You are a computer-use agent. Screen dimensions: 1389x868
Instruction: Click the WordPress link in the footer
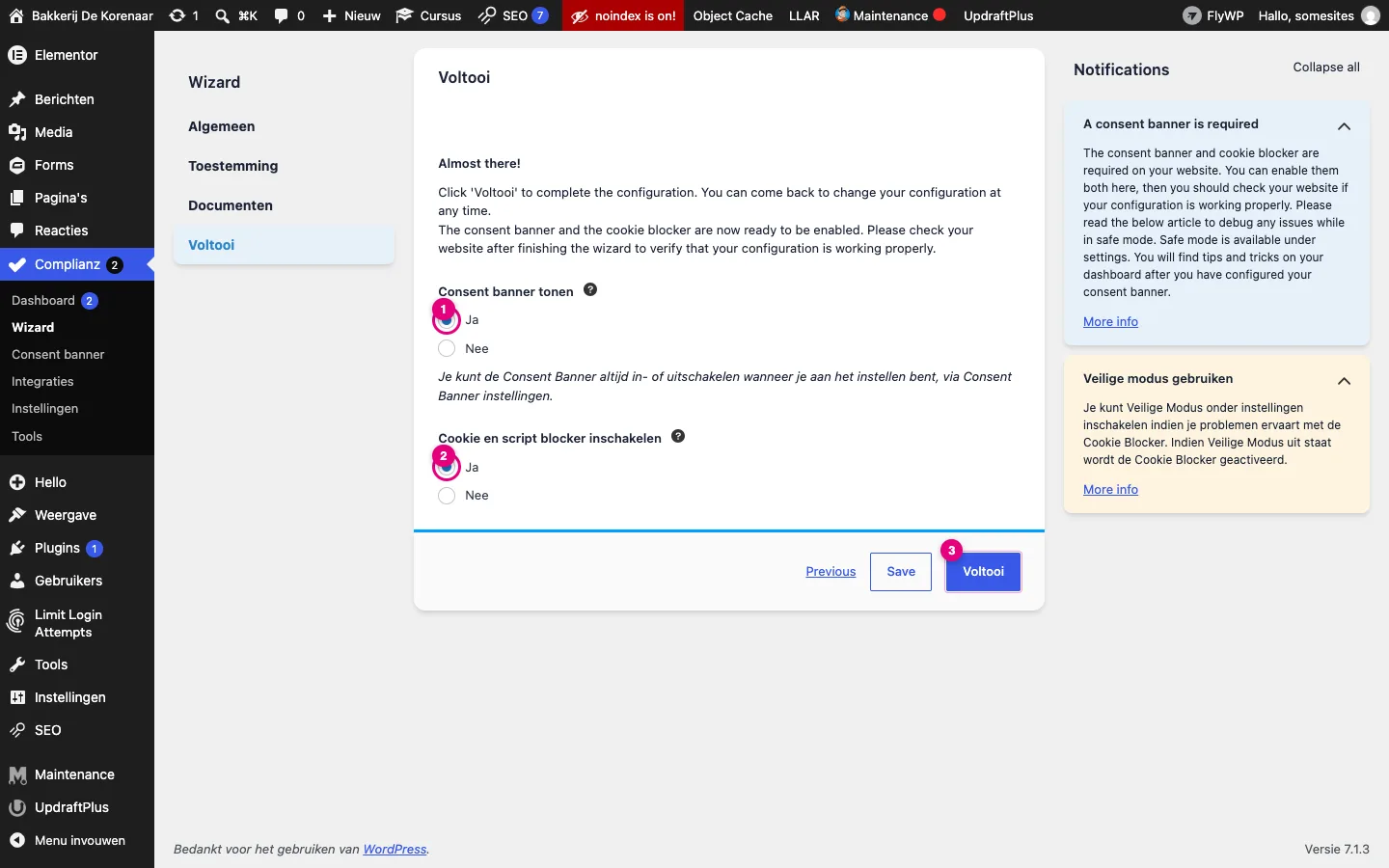coord(395,850)
